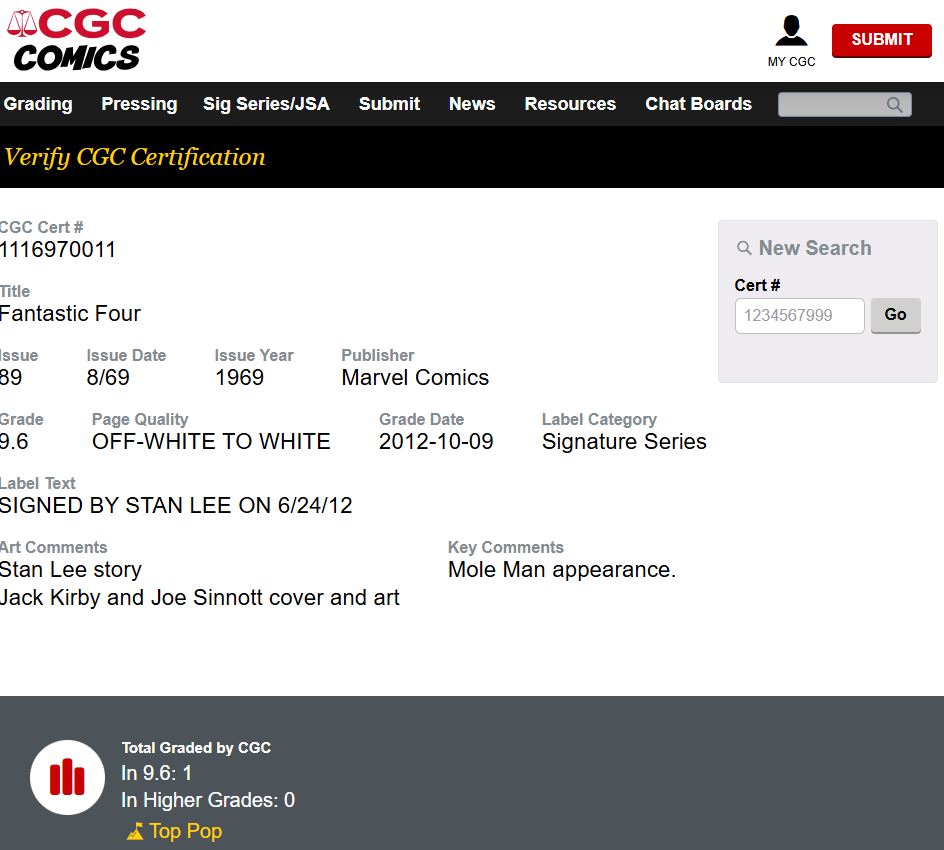The width and height of the screenshot is (944, 850).
Task: Click the Cert # input field
Action: [800, 315]
